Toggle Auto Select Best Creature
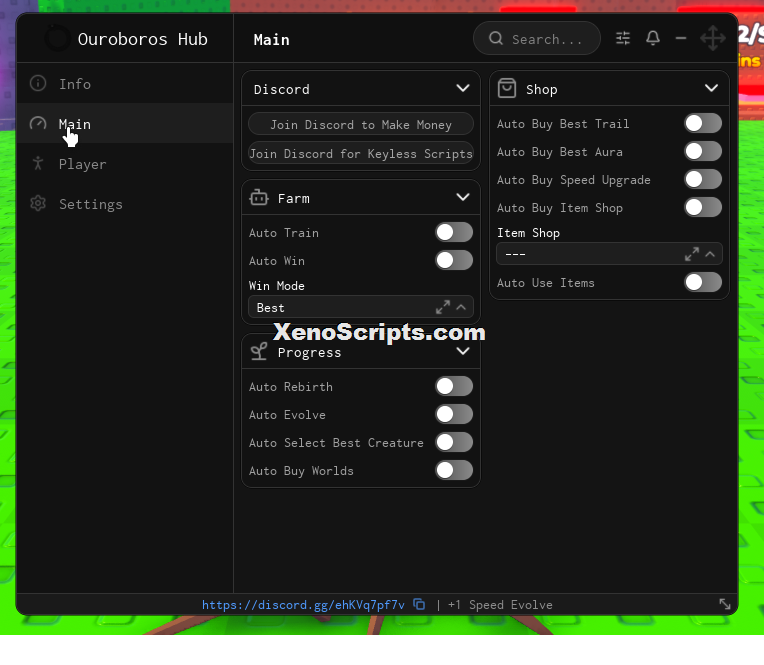 (454, 442)
